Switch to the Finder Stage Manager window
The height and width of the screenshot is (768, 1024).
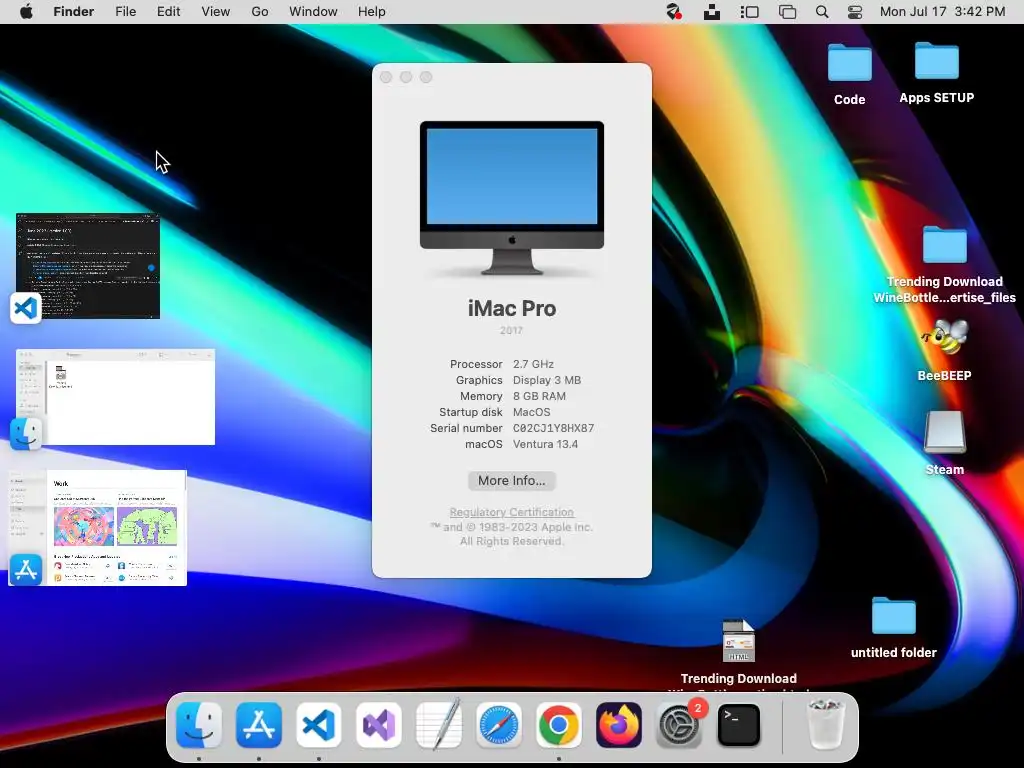pyautogui.click(x=116, y=397)
